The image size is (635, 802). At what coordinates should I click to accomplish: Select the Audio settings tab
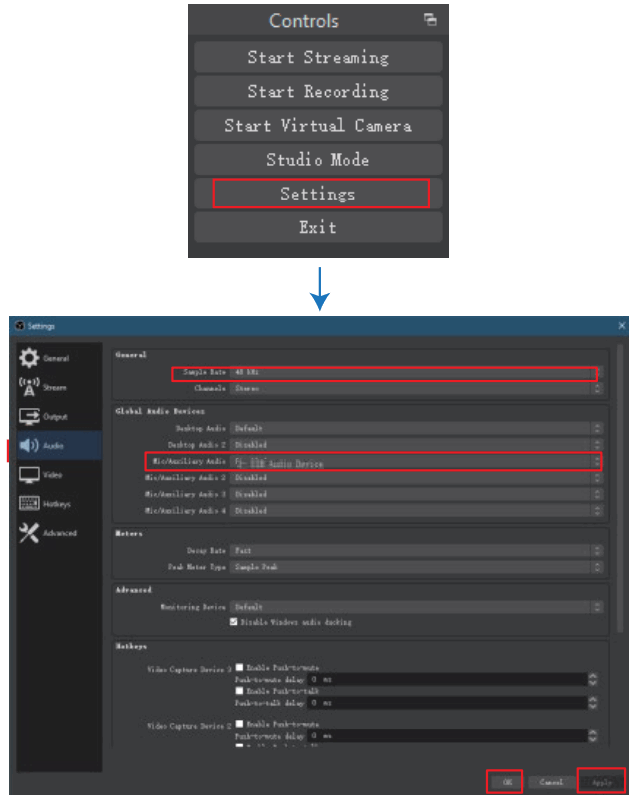coord(58,445)
